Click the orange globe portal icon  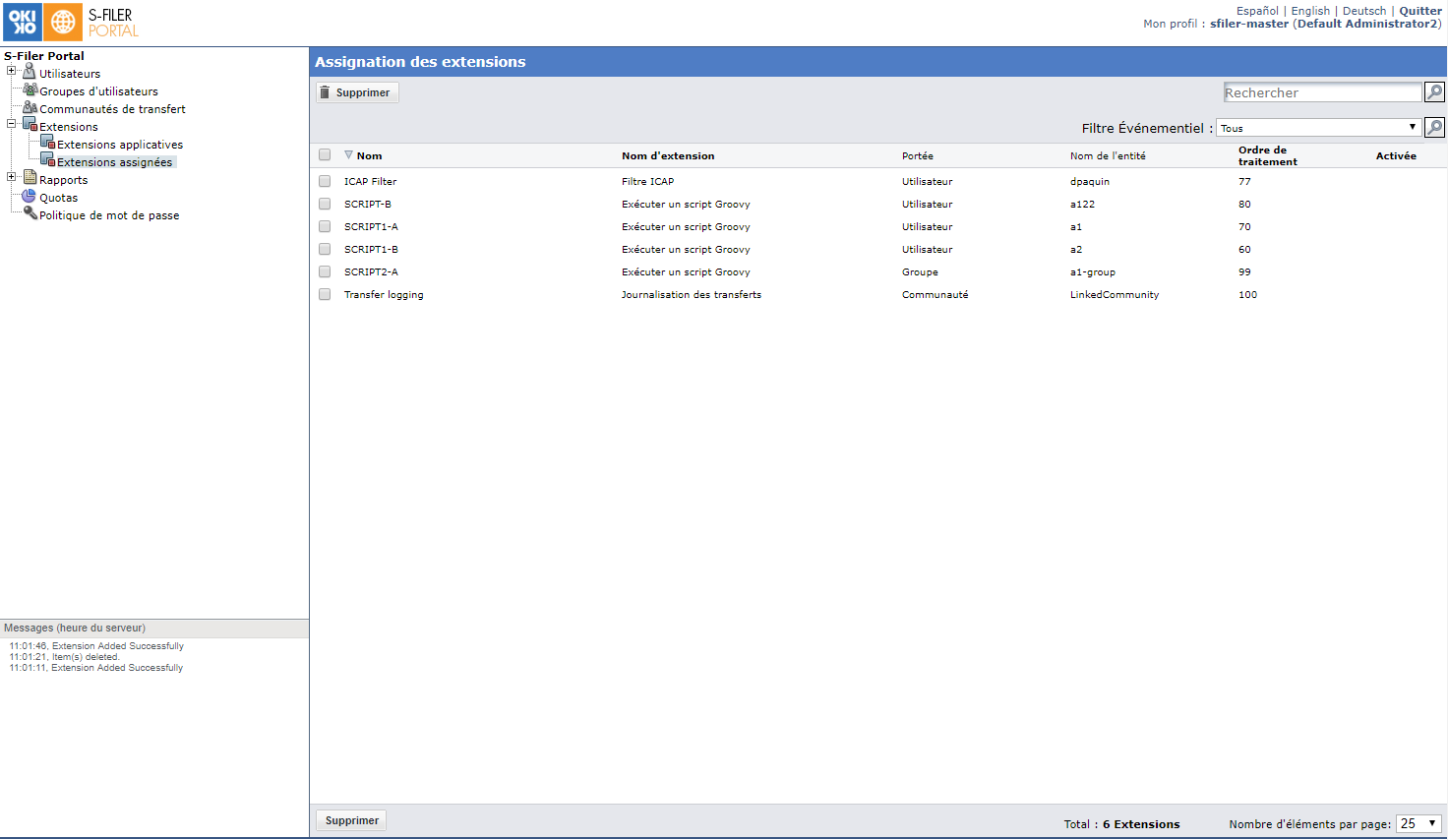pyautogui.click(x=63, y=22)
